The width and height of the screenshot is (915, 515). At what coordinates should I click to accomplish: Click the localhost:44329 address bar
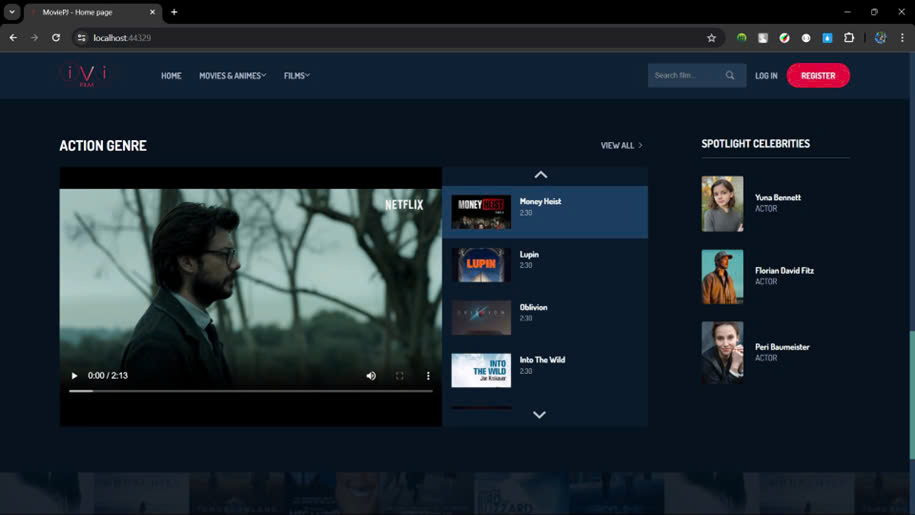[397, 37]
